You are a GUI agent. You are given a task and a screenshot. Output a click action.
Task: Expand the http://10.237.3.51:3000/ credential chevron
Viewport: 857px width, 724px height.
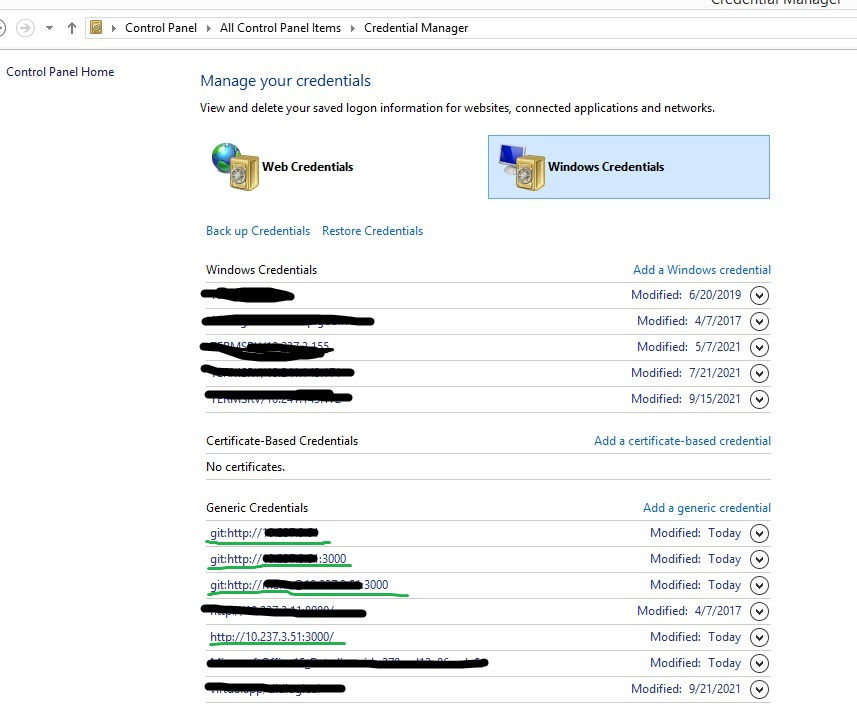pyautogui.click(x=759, y=637)
